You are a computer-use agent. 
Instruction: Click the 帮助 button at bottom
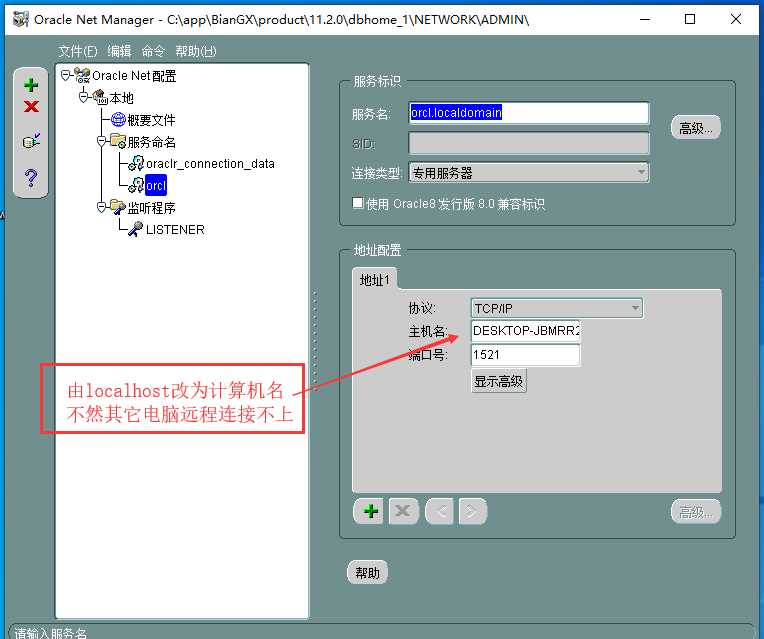[x=367, y=573]
